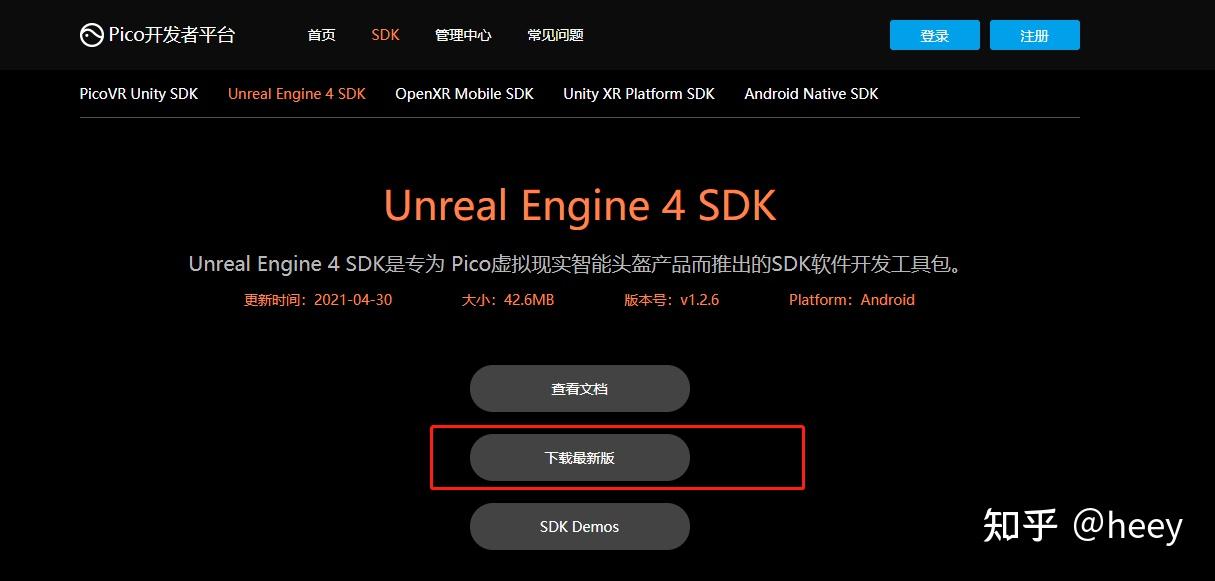
Task: Click 下载最新版 download latest button
Action: [580, 458]
